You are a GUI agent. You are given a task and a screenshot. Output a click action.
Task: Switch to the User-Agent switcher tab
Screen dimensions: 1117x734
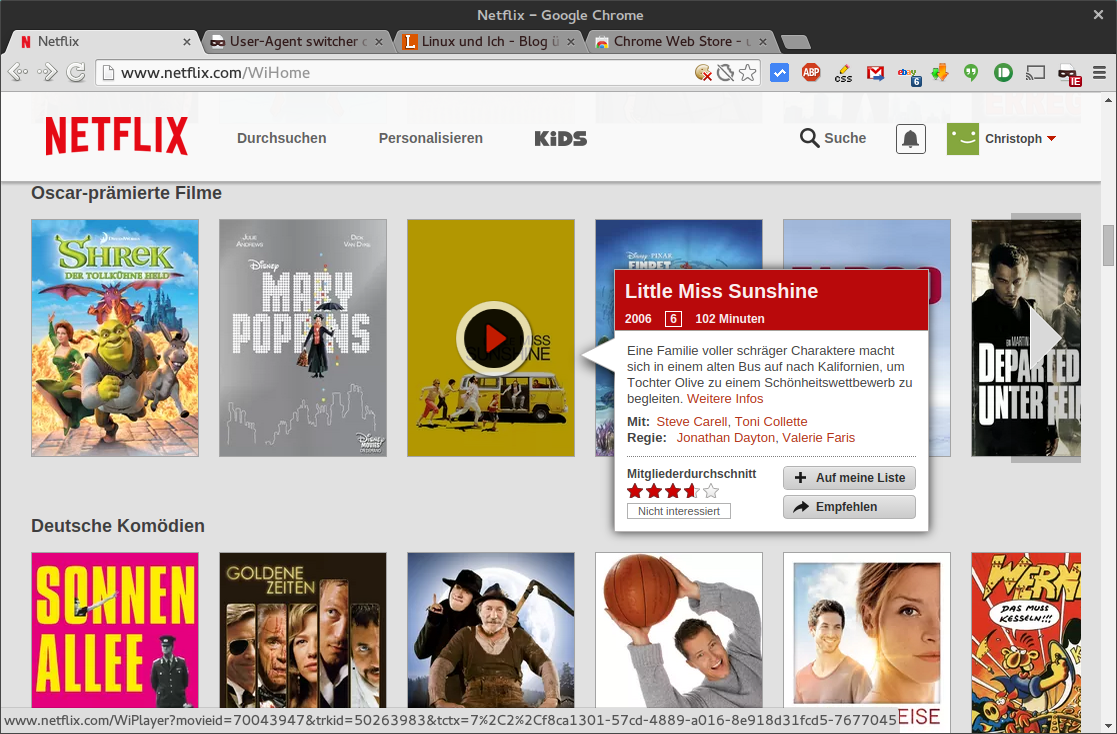(x=290, y=42)
